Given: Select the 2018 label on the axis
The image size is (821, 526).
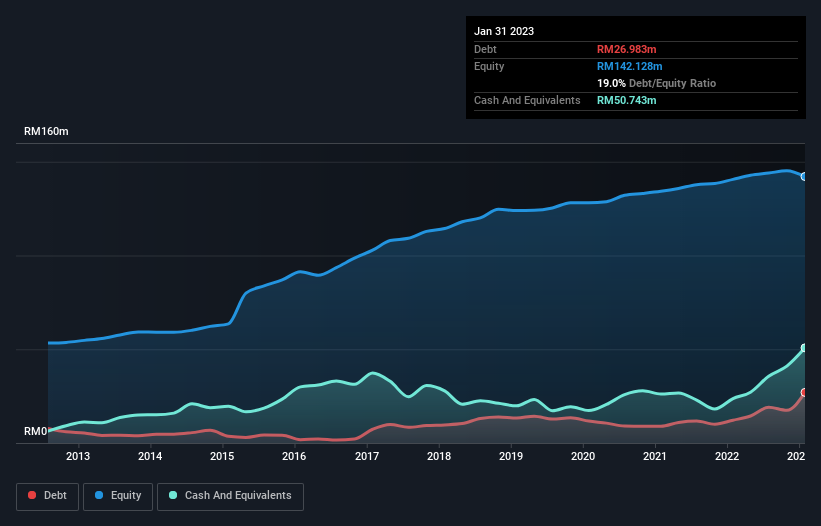Looking at the screenshot, I should [x=439, y=456].
